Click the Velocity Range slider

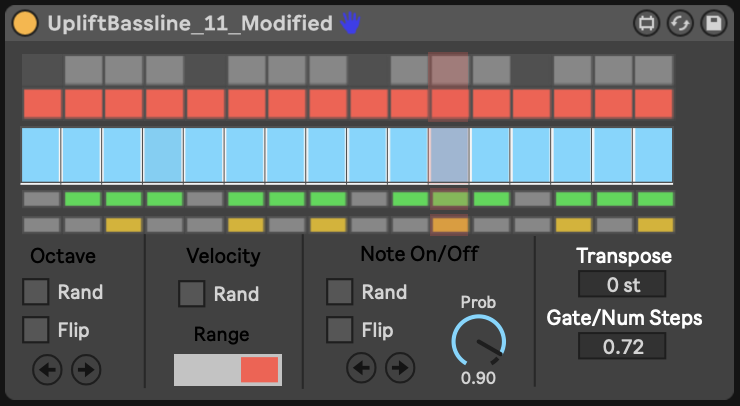coord(228,369)
